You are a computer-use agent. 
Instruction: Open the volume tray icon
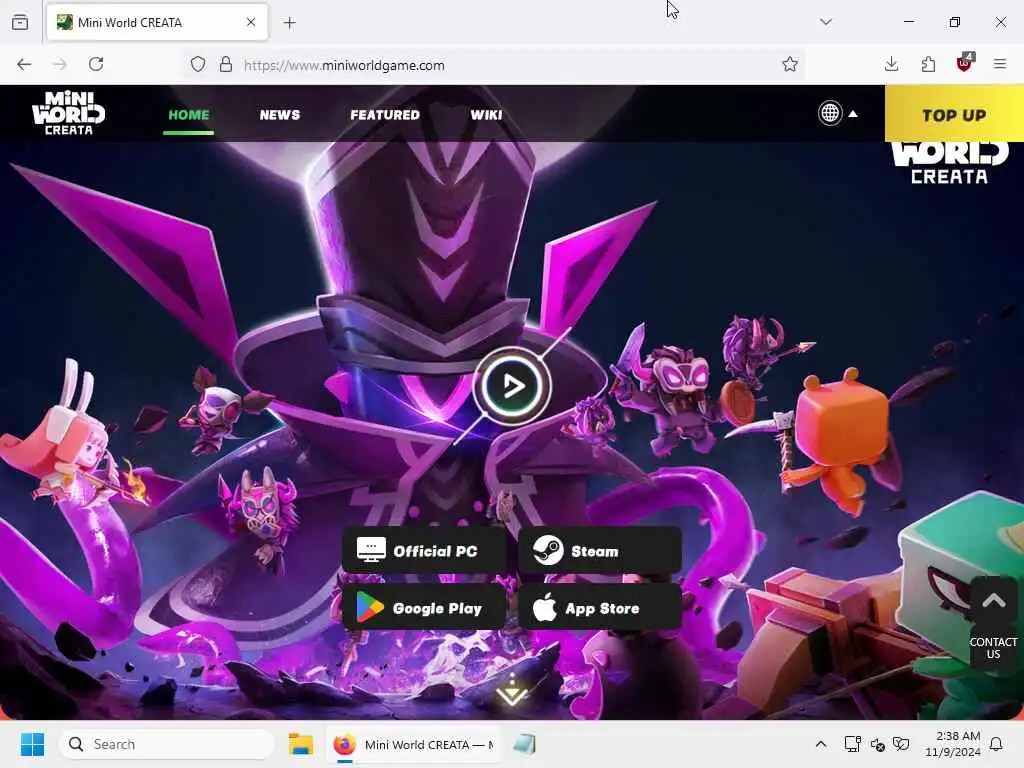[x=878, y=744]
